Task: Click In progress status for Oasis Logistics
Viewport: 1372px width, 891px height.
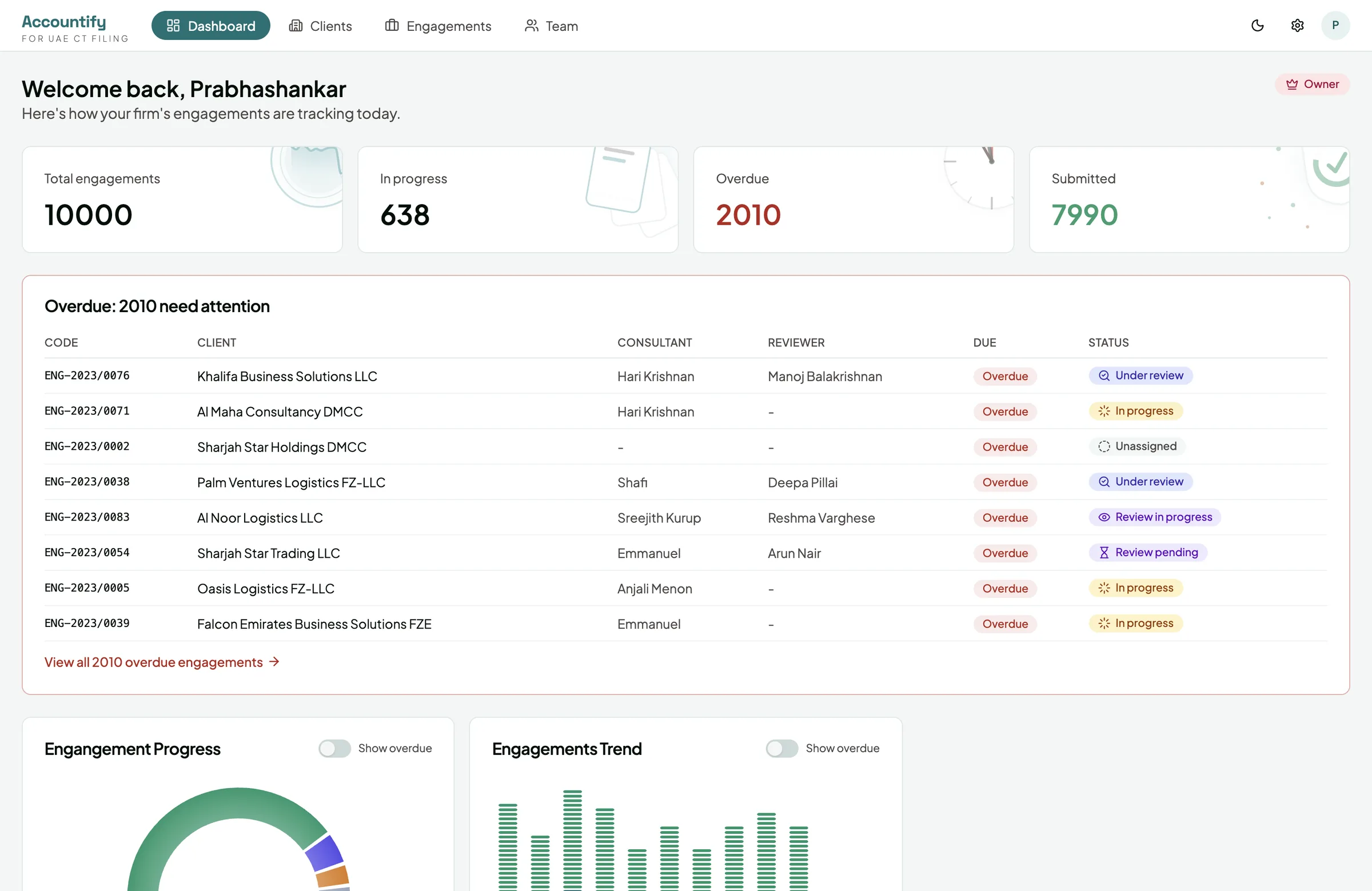Action: 1136,588
